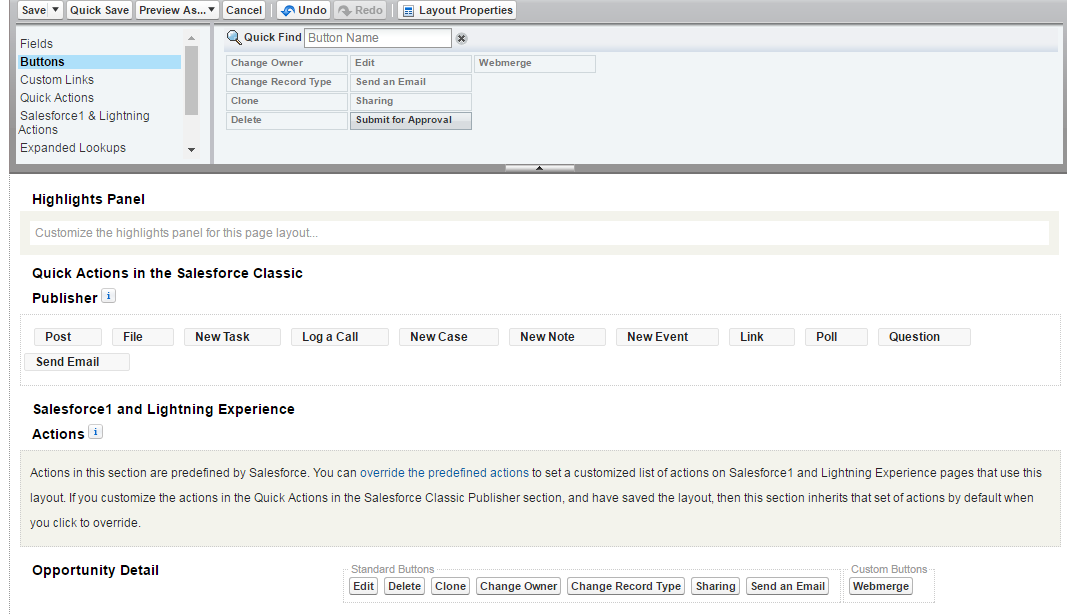Select Submit for Approval palette button
Image resolution: width=1067 pixels, height=615 pixels.
pyautogui.click(x=410, y=120)
